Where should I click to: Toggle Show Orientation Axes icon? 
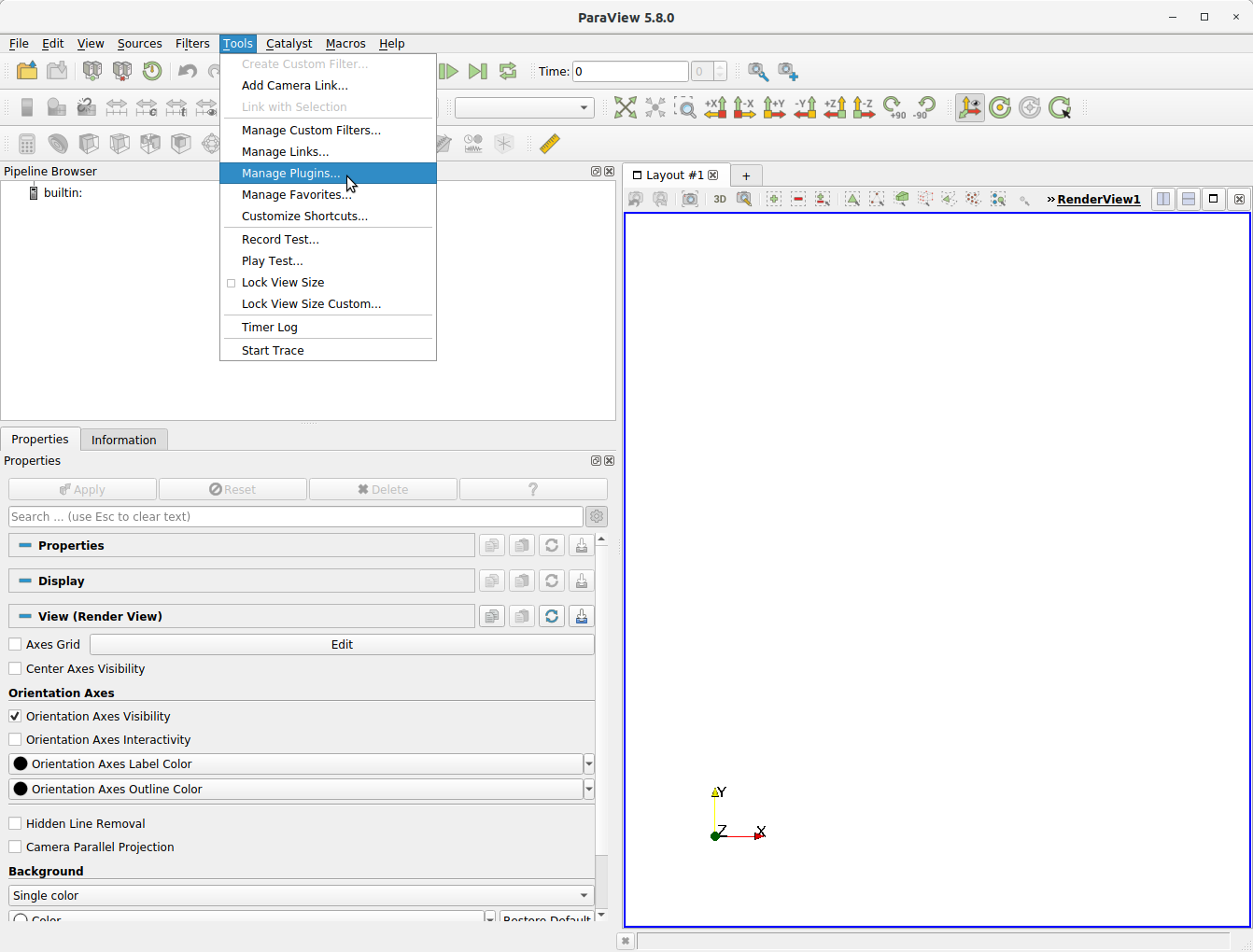point(970,107)
